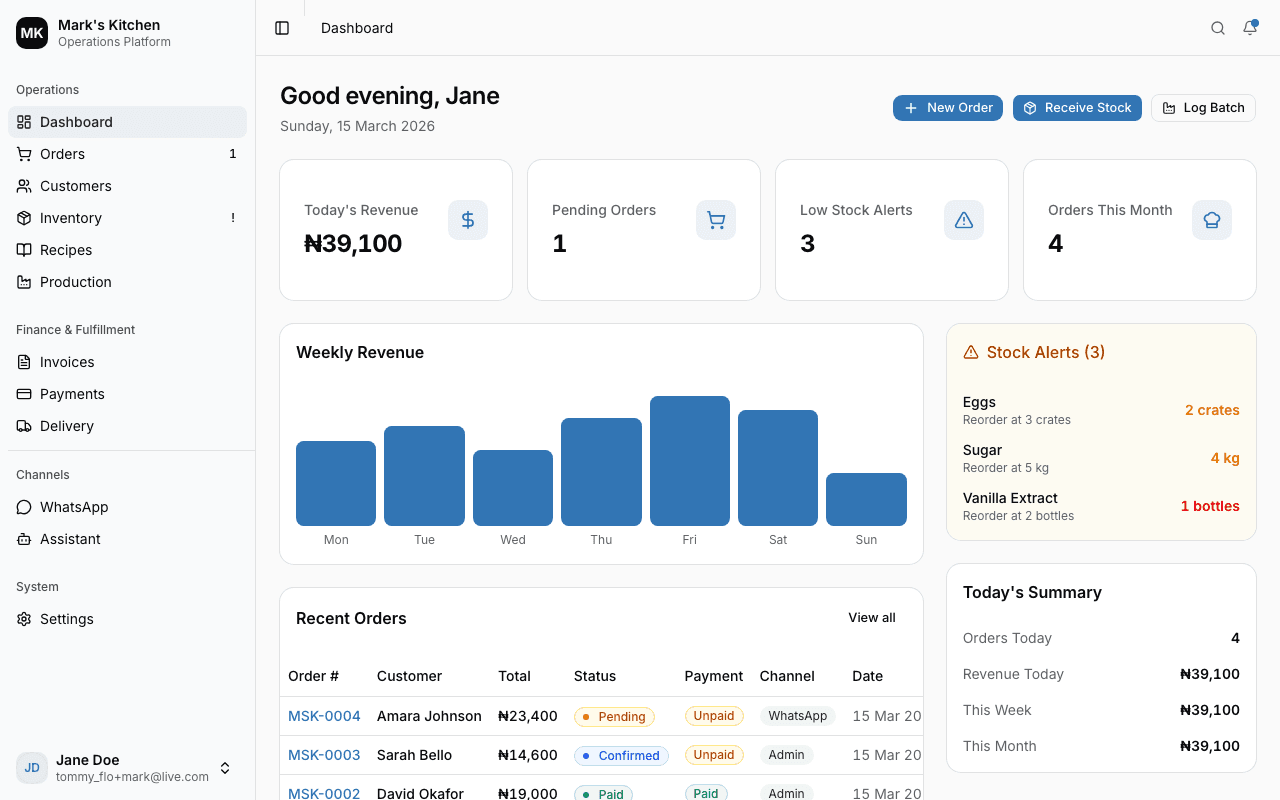
Task: Open the notifications bell
Action: click(x=1249, y=28)
